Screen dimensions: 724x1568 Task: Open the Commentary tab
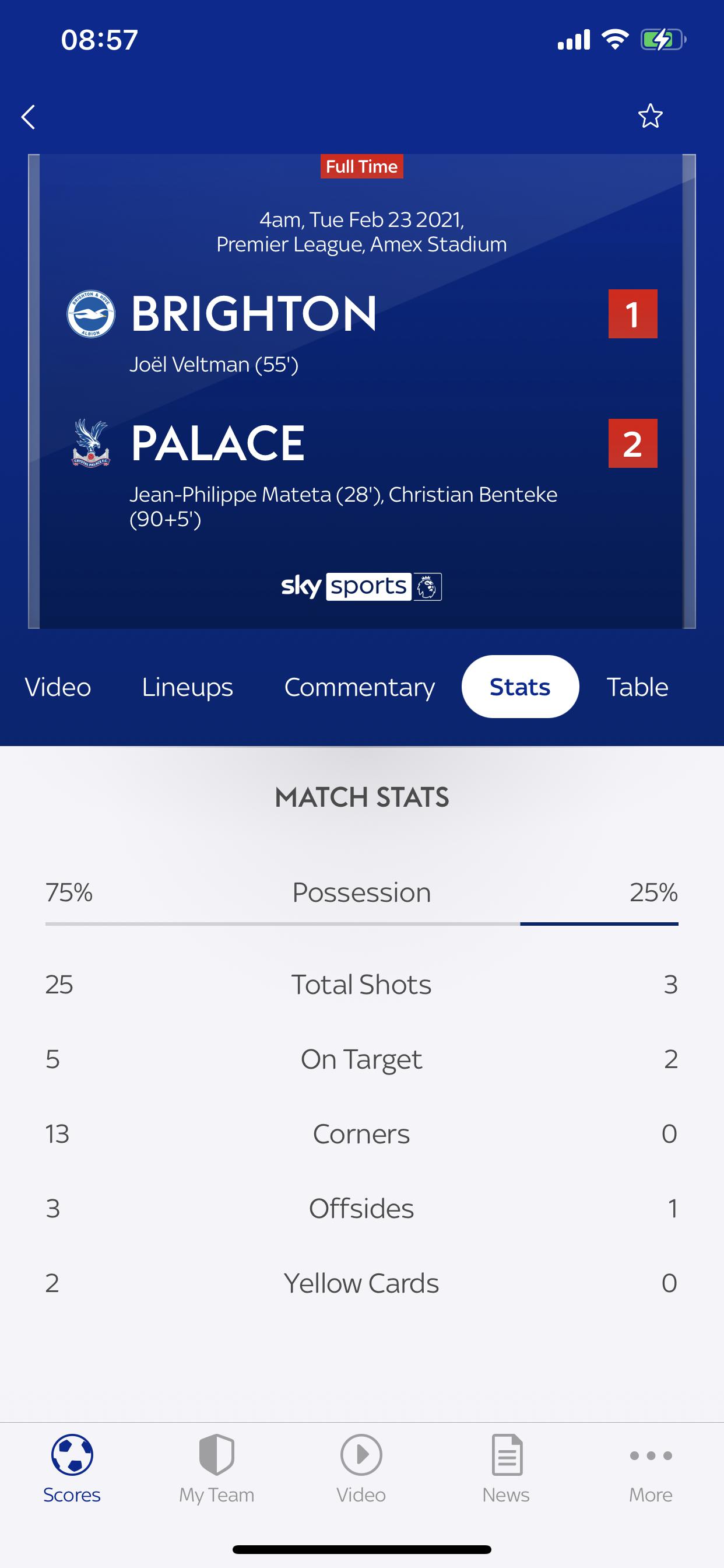pos(360,687)
